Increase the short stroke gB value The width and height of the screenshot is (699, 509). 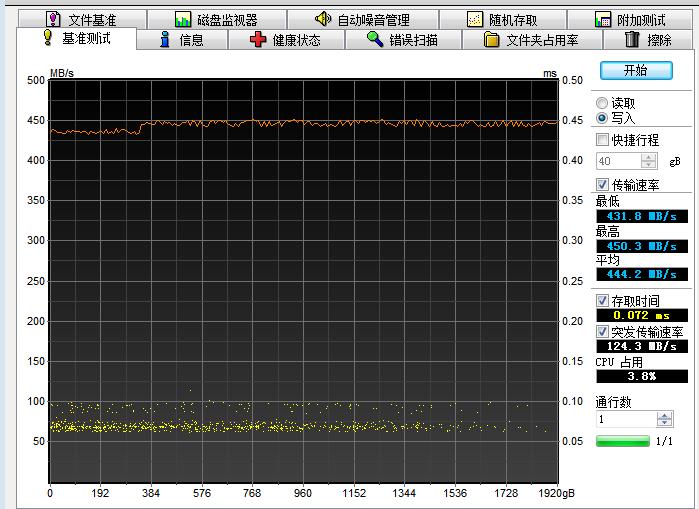(x=649, y=157)
